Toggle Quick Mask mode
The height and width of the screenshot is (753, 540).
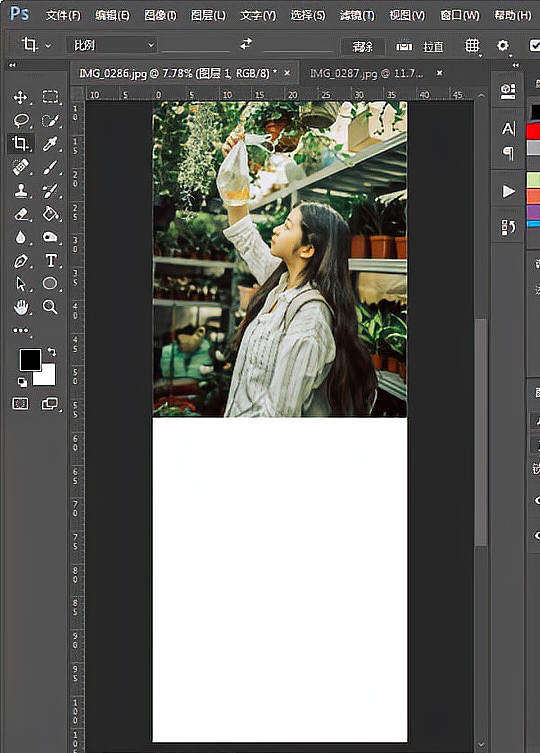[x=20, y=404]
